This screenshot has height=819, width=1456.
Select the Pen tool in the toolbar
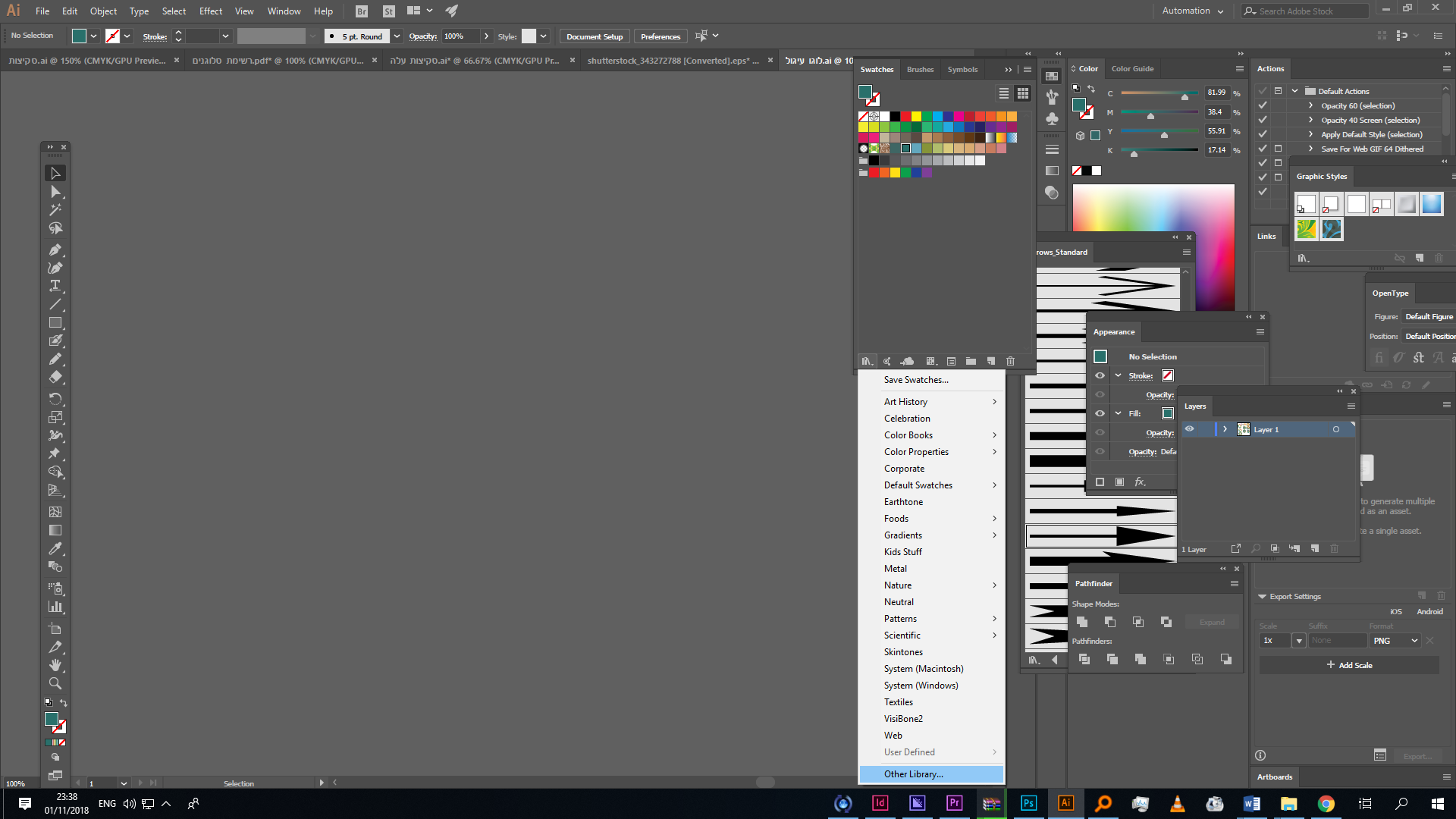click(x=55, y=249)
